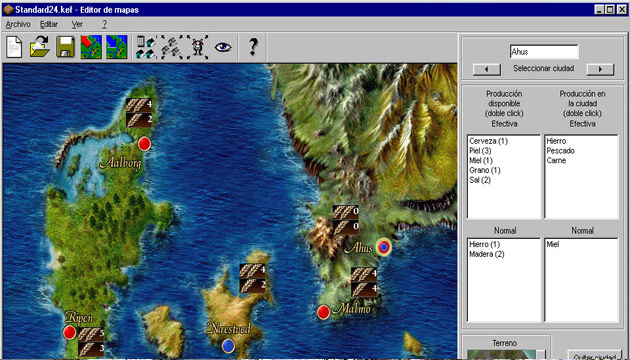Image resolution: width=630 pixels, height=360 pixels.
Task: Maximize the Editor de mapas window
Action: [x=610, y=10]
